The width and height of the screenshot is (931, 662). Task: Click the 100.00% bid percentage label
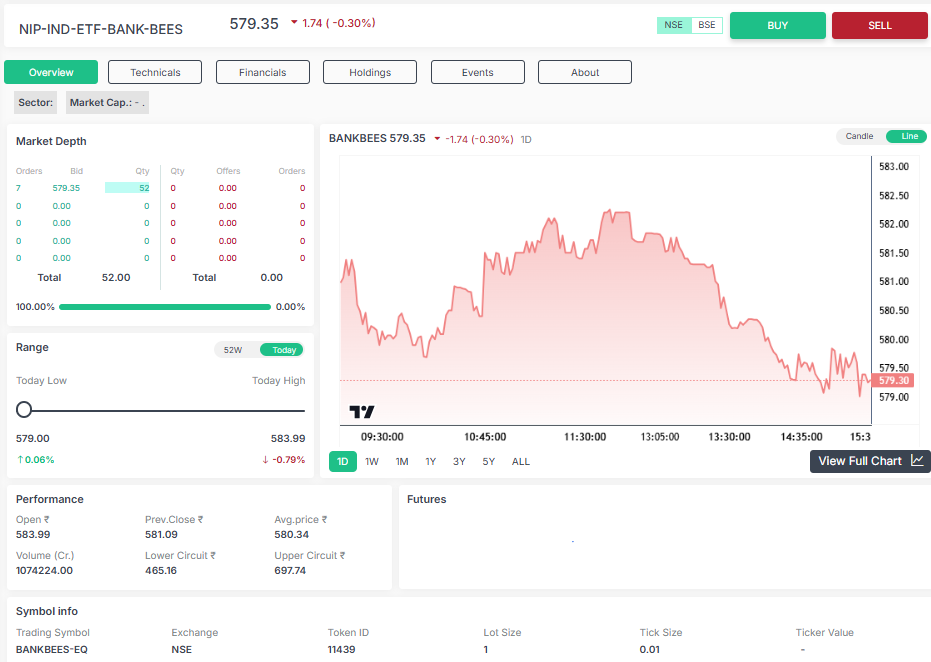click(35, 307)
